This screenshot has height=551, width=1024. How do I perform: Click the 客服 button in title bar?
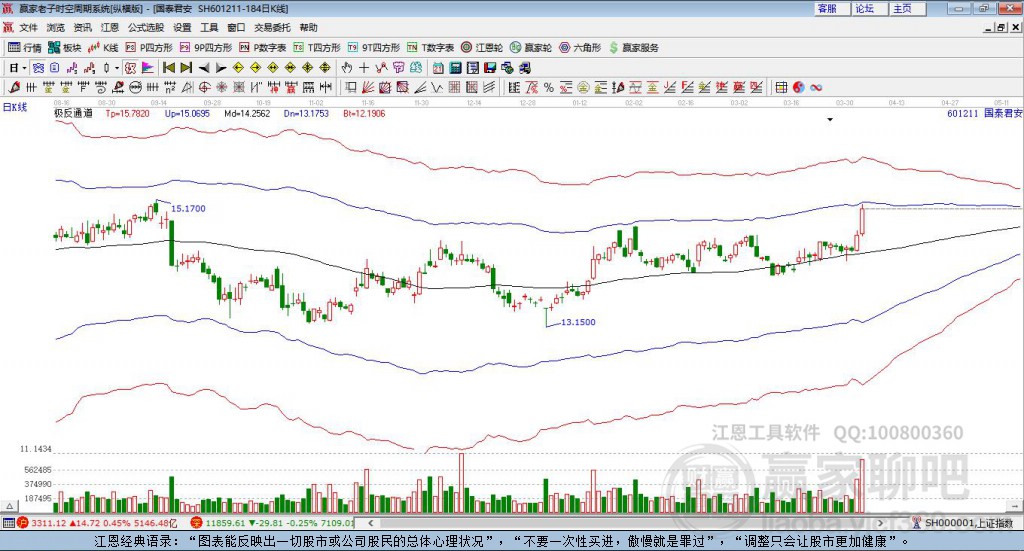pyautogui.click(x=831, y=8)
